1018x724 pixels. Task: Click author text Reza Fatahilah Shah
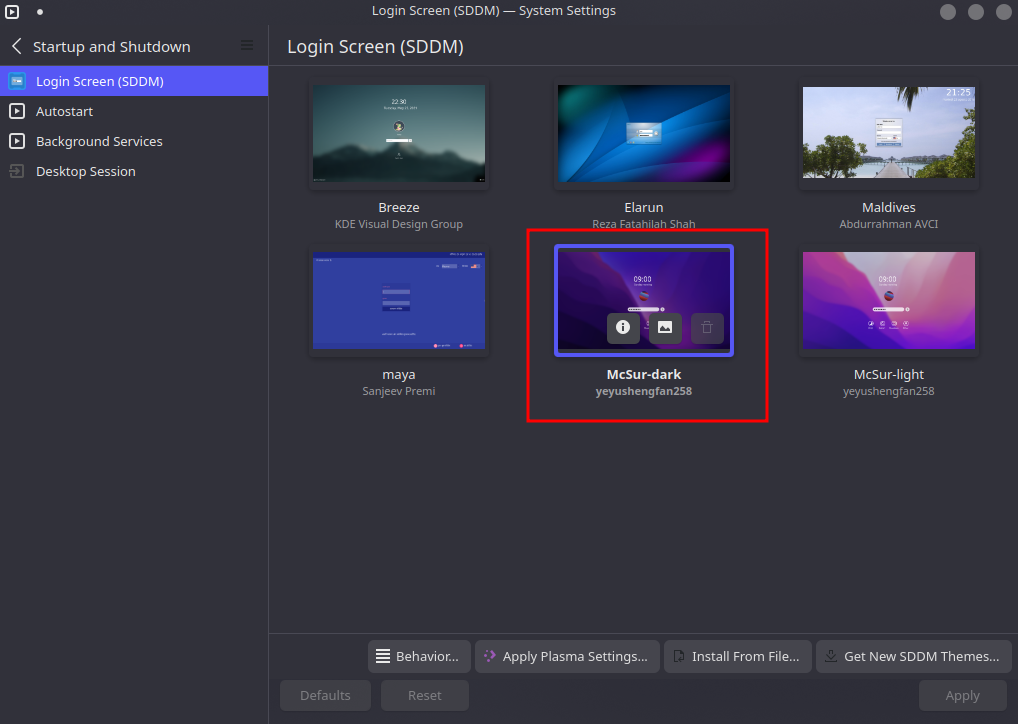(x=643, y=224)
